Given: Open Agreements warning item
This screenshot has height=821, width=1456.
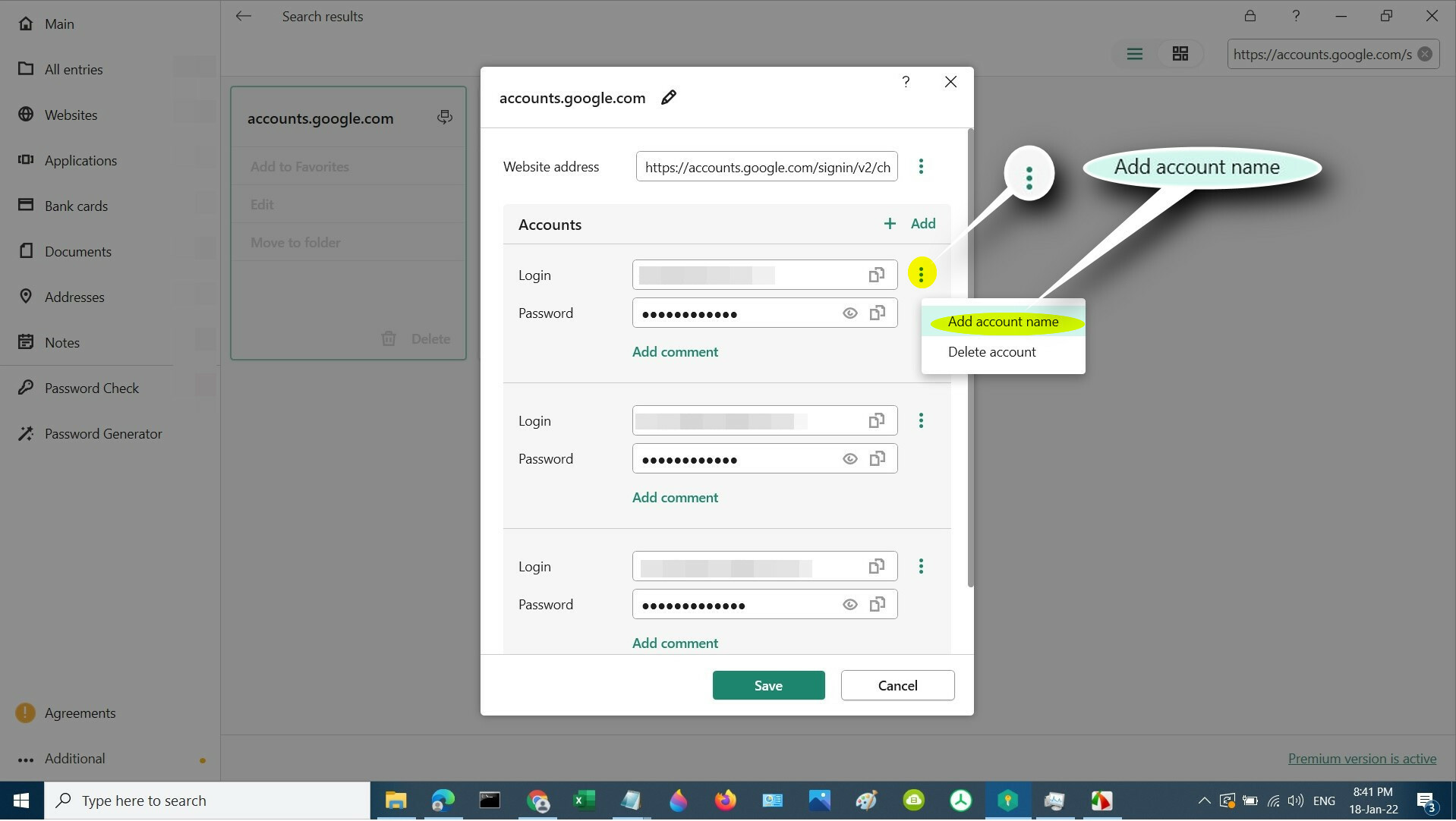Looking at the screenshot, I should [66, 712].
